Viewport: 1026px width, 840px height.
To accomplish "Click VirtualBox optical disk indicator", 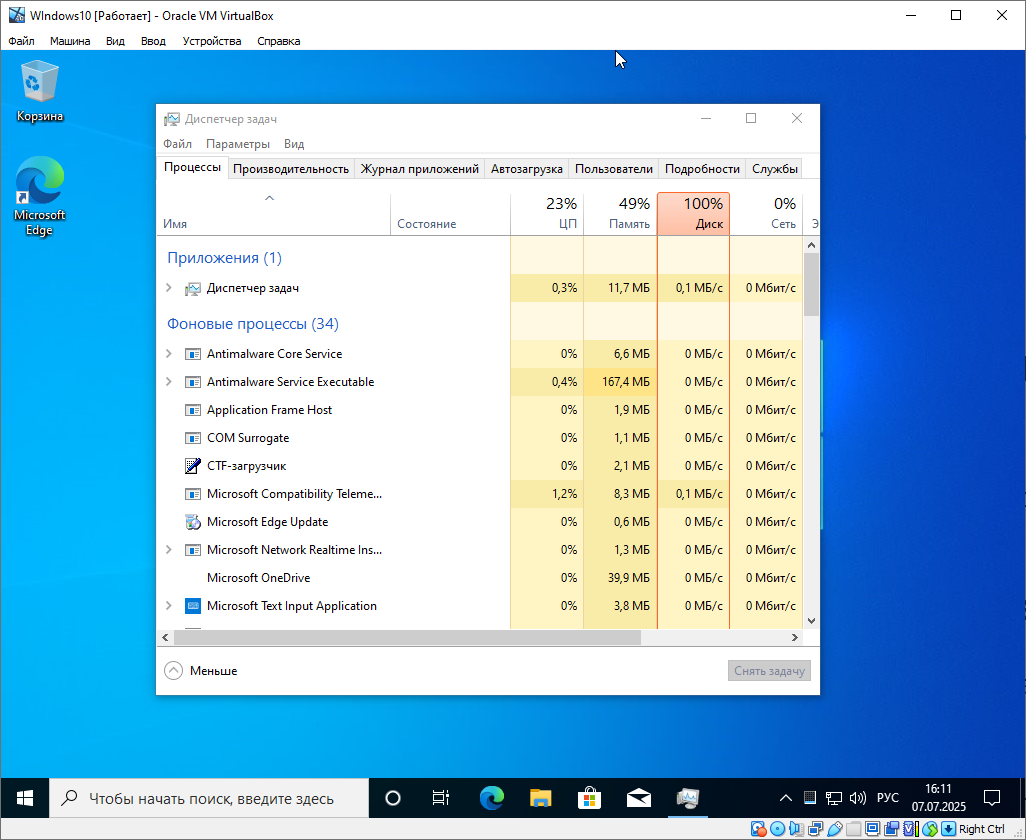I will [777, 829].
